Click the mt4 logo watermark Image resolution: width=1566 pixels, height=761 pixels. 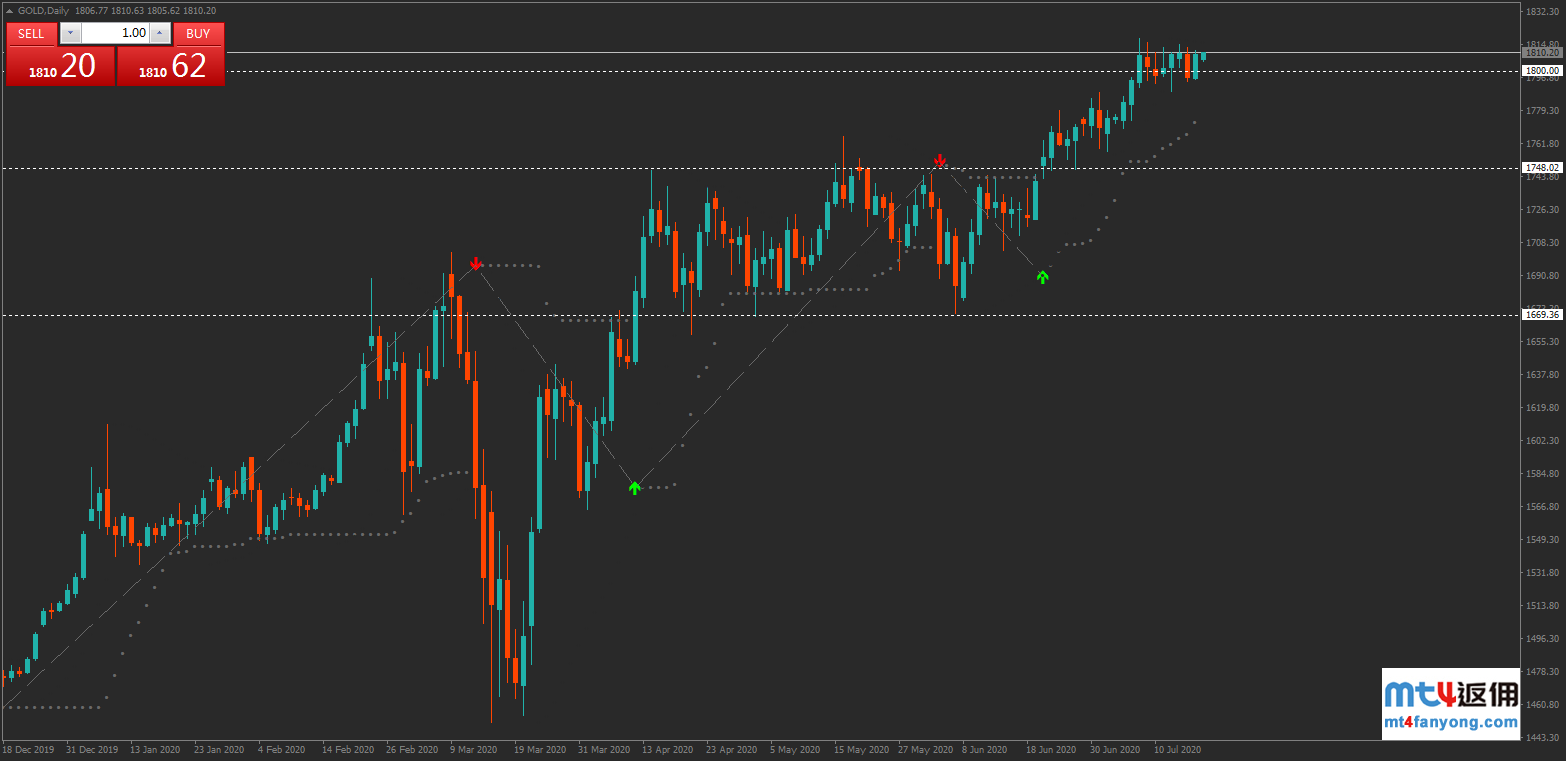(x=1450, y=695)
